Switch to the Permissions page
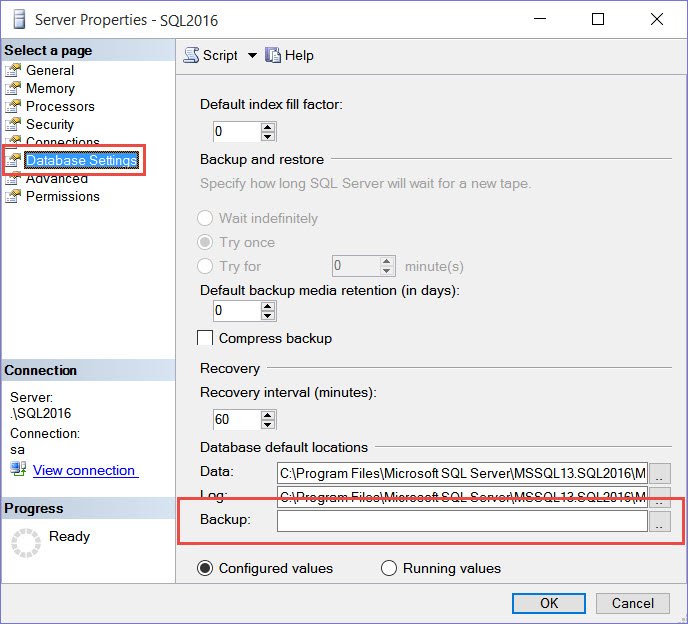688x624 pixels. 63,196
